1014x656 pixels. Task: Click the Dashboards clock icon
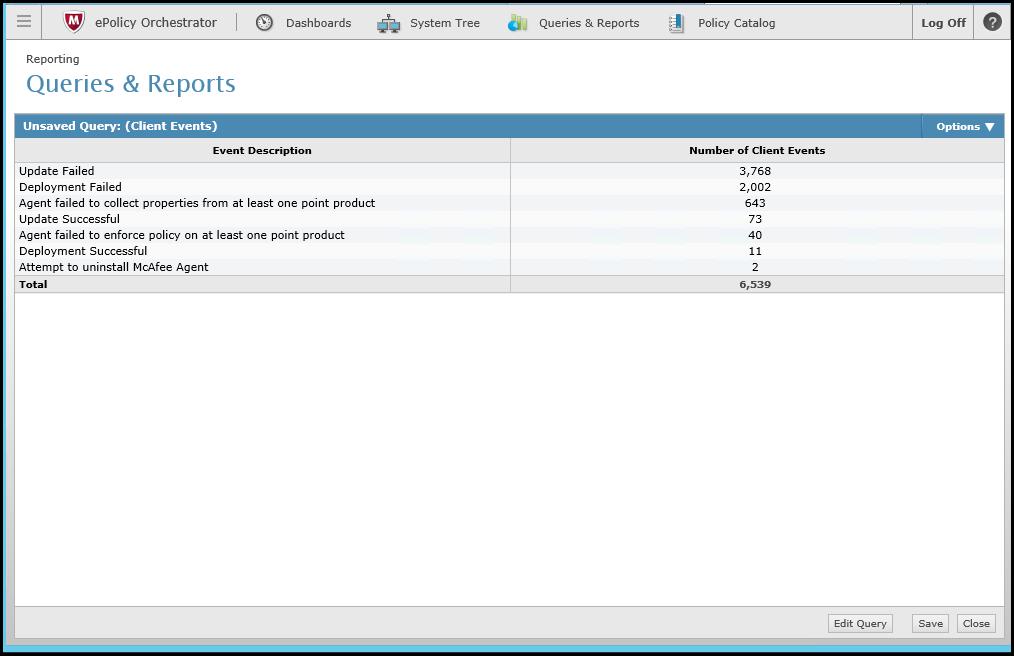264,23
